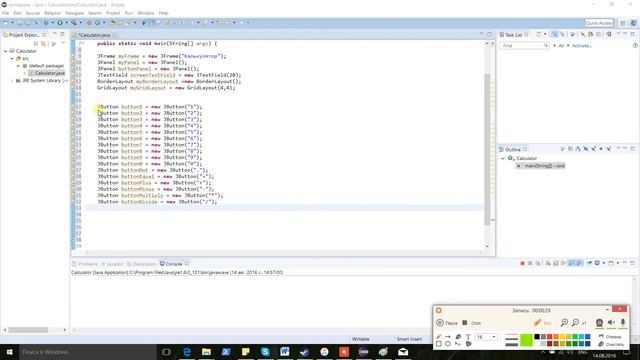Select the rectangle shape tool in recorder
This screenshot has width=640, height=360.
[x=439, y=344]
